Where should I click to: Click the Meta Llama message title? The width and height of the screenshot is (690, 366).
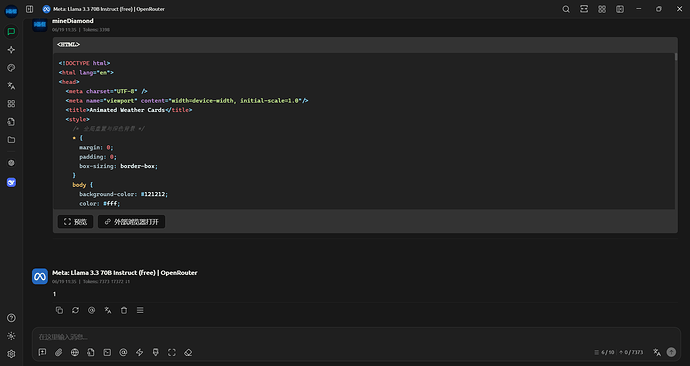tap(125, 273)
